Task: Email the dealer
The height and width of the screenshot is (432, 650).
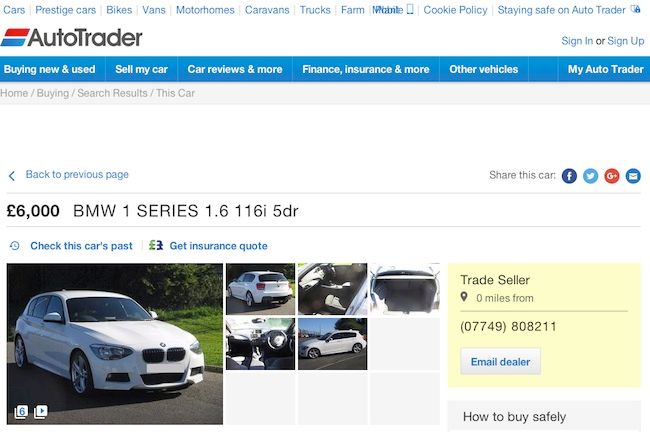Action: click(x=500, y=362)
